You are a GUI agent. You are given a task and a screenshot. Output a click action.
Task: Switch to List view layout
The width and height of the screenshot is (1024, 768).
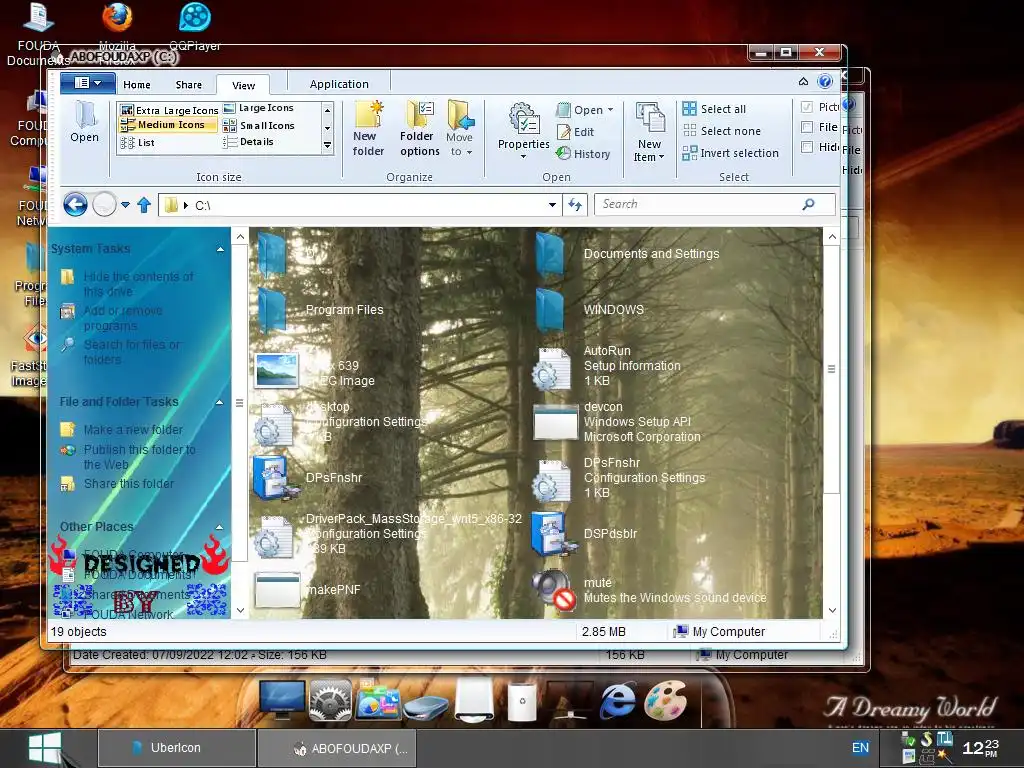pyautogui.click(x=138, y=142)
